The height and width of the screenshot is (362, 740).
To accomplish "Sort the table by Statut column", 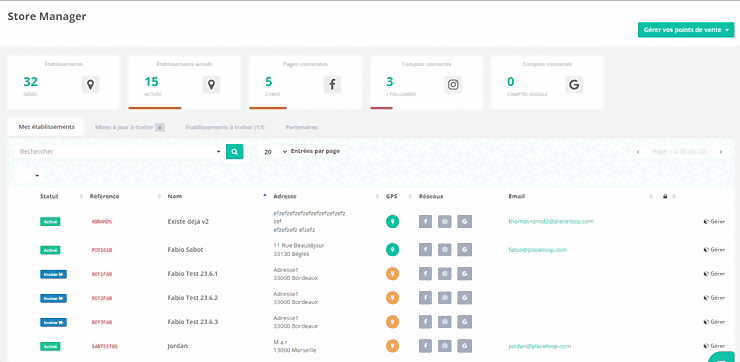I will click(x=49, y=196).
